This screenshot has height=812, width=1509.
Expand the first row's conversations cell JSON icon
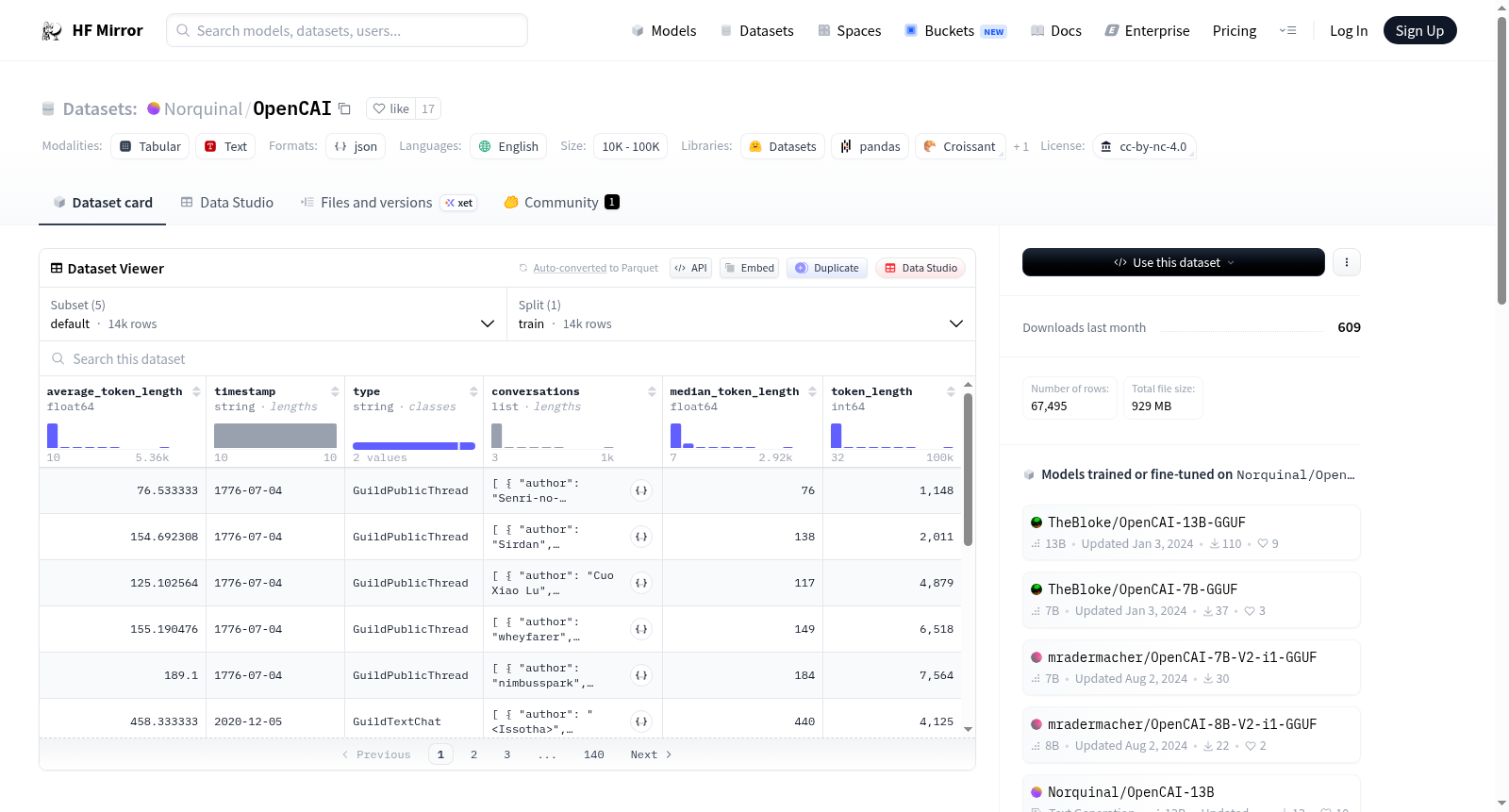641,490
